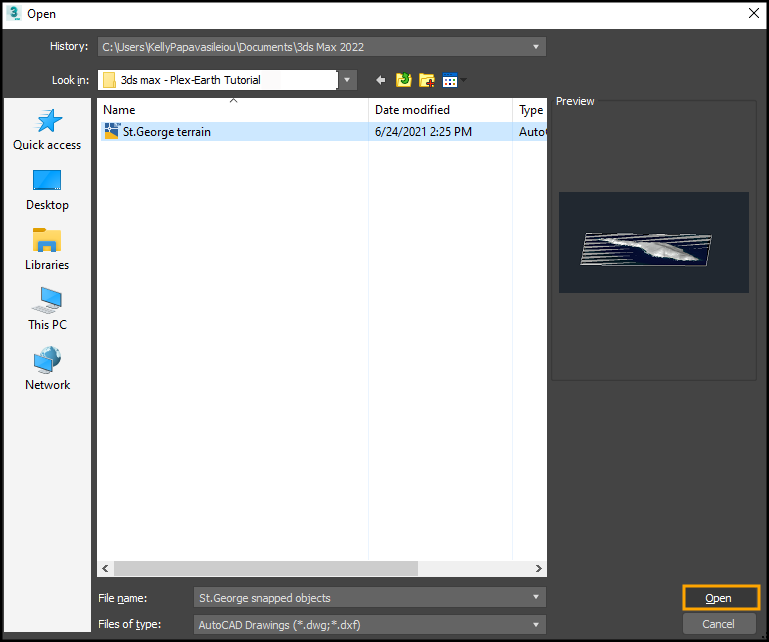
Task: Open the File name dropdown arrow
Action: [537, 598]
